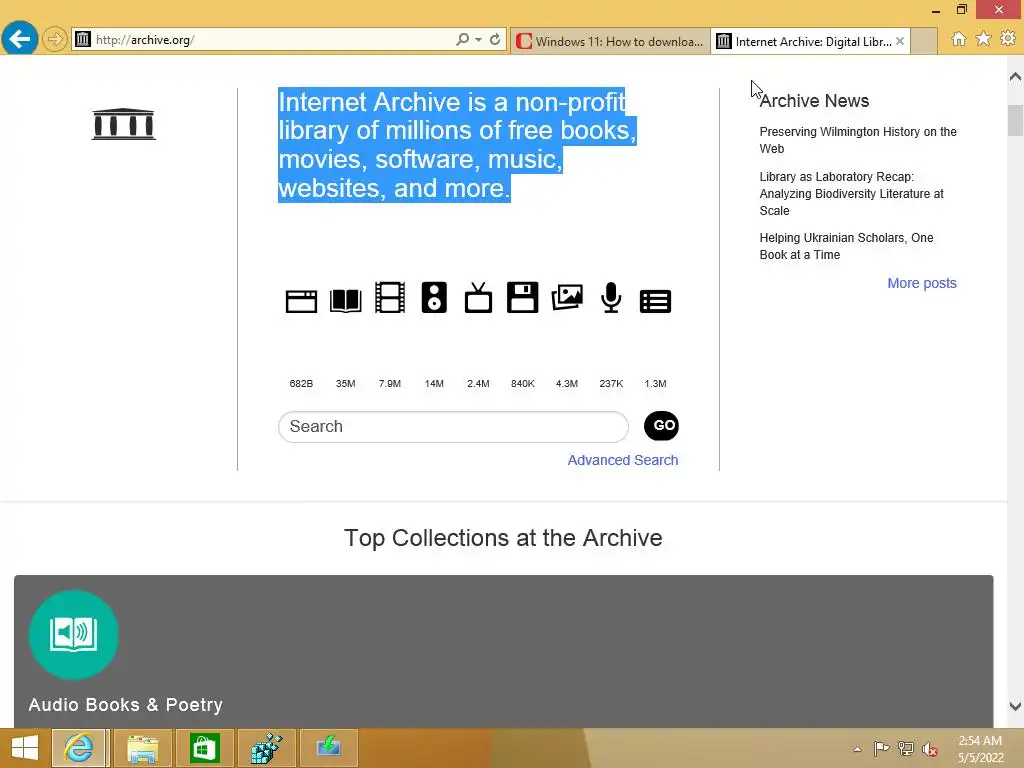Open the download-arrow app on taskbar

coord(328,748)
